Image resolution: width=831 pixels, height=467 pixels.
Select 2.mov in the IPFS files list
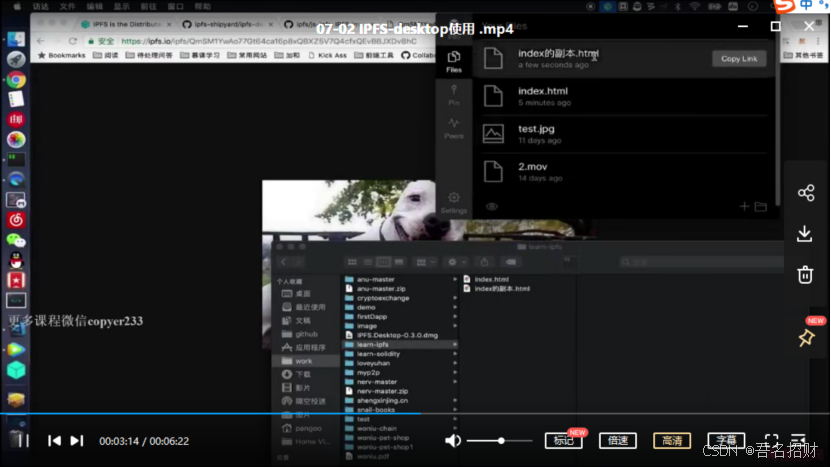(x=624, y=172)
